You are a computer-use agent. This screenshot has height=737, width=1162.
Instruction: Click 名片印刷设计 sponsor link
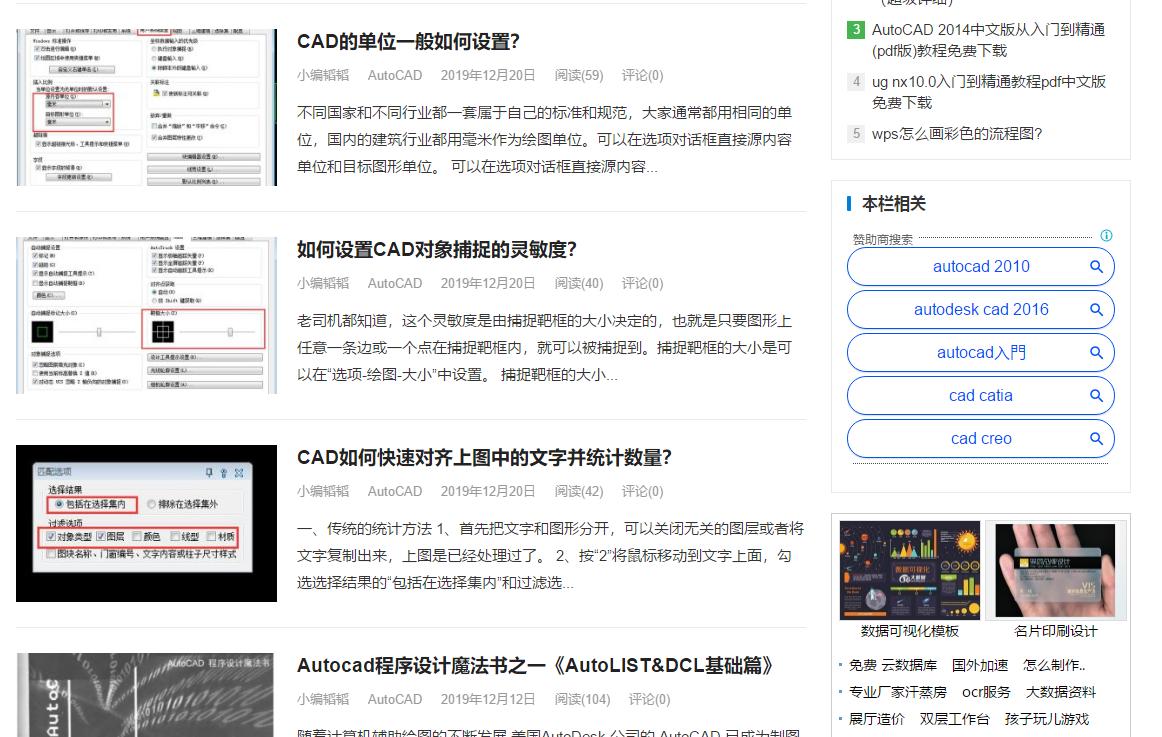[x=1055, y=631]
